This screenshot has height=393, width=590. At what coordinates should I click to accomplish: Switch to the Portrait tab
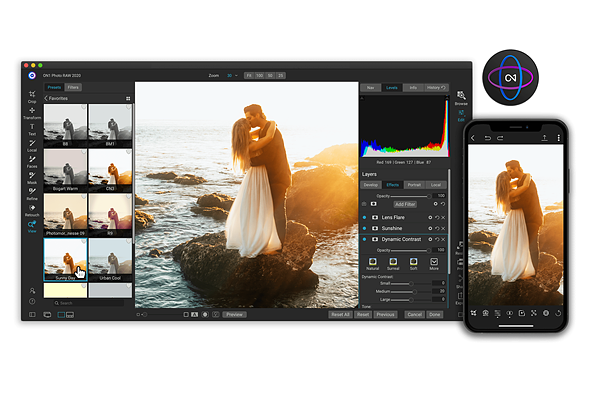pyautogui.click(x=414, y=185)
